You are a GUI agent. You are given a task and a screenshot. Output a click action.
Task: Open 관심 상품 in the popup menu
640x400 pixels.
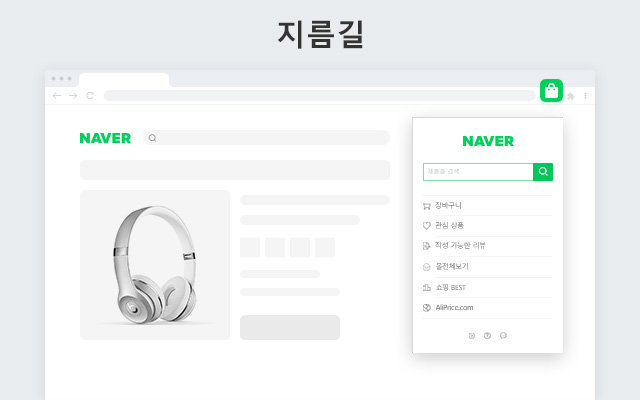coord(487,226)
